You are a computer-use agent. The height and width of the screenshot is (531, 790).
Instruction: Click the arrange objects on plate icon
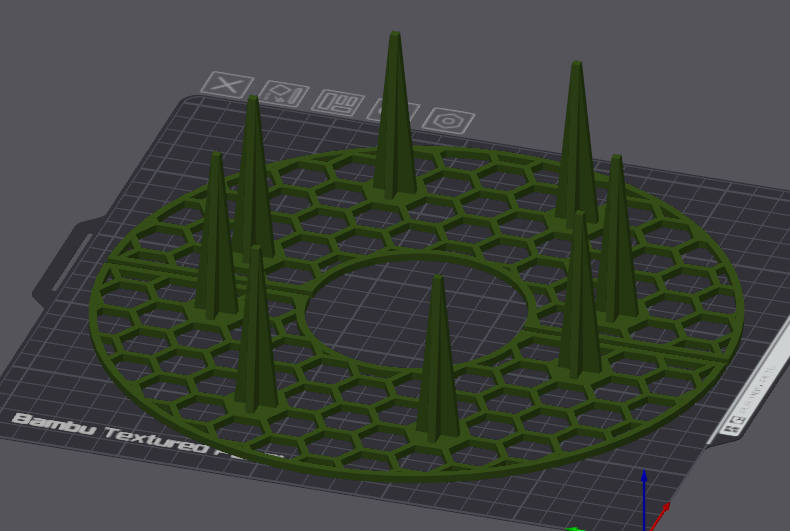pyautogui.click(x=338, y=103)
